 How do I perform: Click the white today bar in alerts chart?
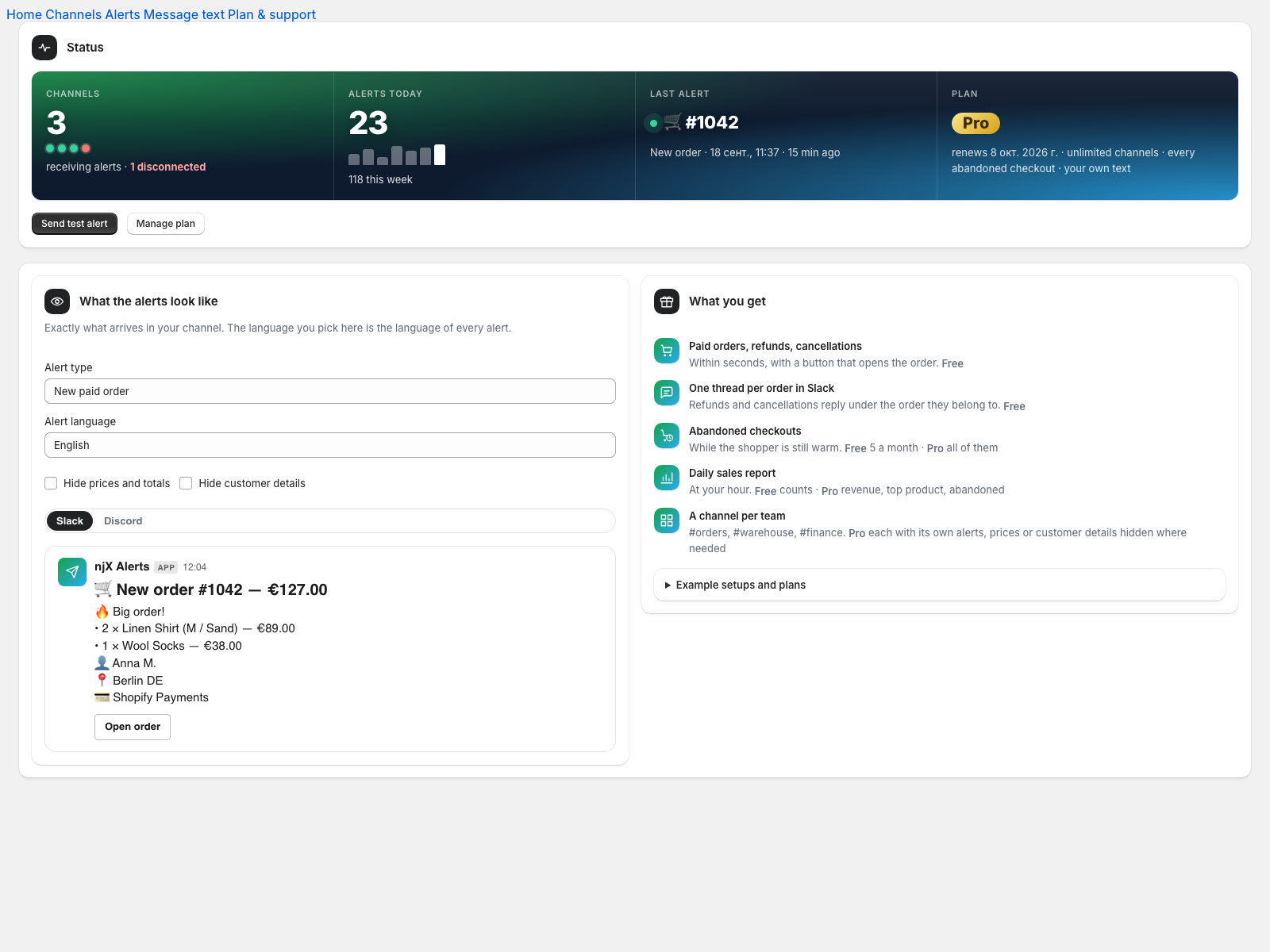pos(440,155)
